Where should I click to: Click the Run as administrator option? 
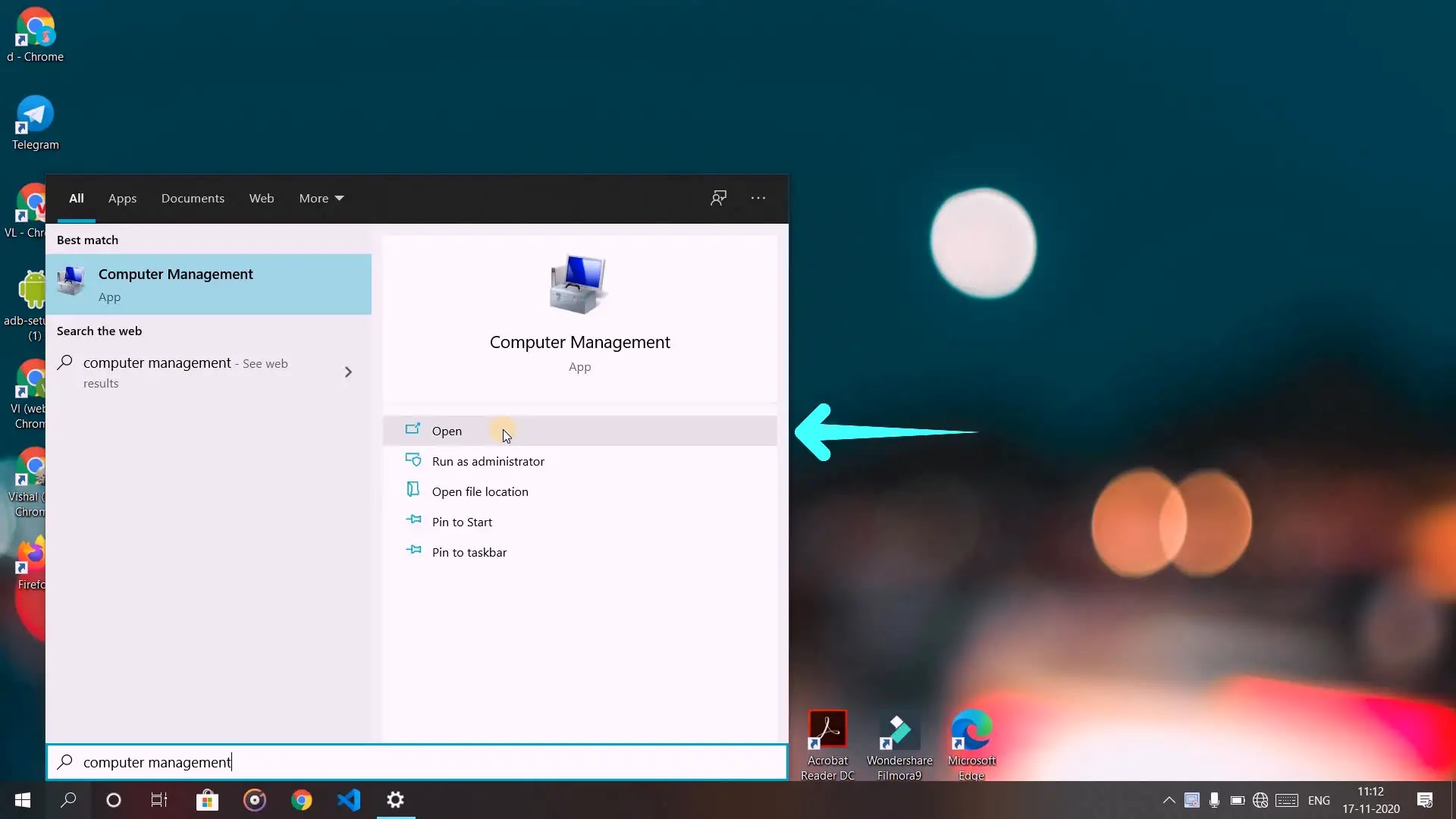(x=488, y=461)
